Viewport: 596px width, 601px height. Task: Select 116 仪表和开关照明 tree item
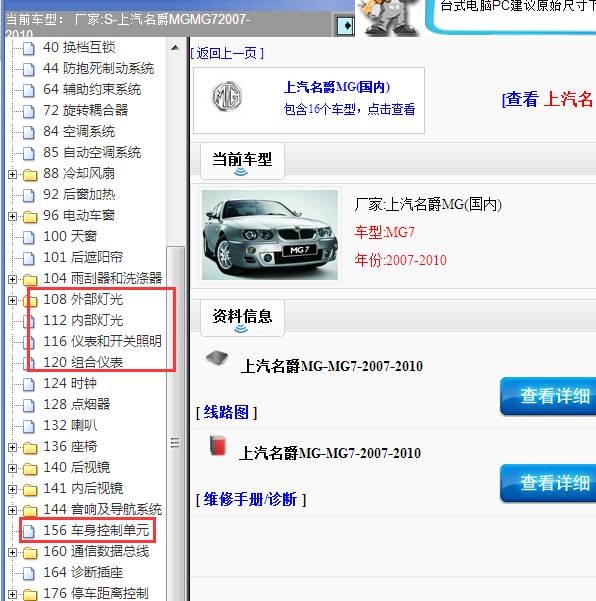click(x=102, y=342)
